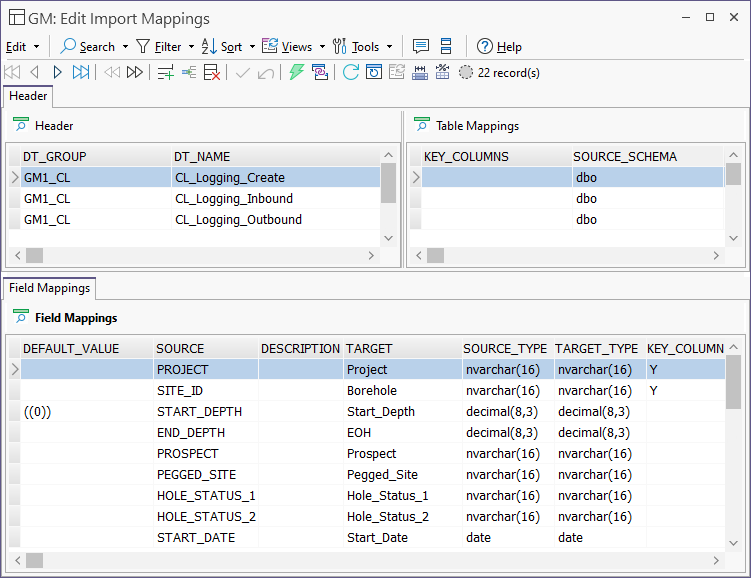Click the GM window title icon
Viewport: 751px width, 578px height.
click(17, 17)
